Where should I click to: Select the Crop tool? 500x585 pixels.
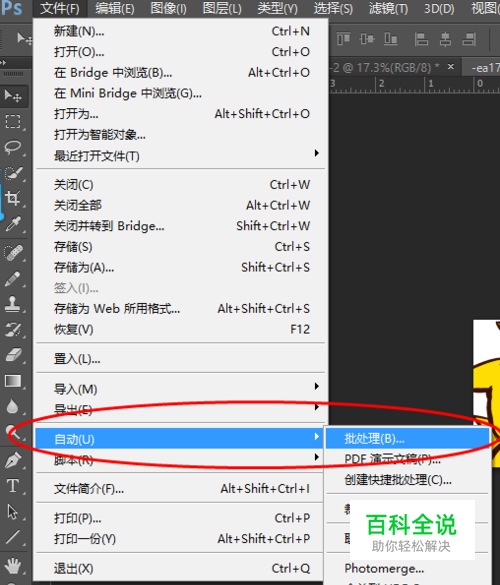[13, 198]
